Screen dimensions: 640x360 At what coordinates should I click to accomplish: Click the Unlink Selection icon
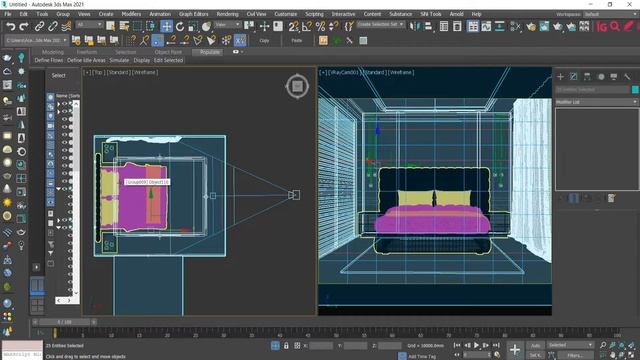click(x=53, y=27)
